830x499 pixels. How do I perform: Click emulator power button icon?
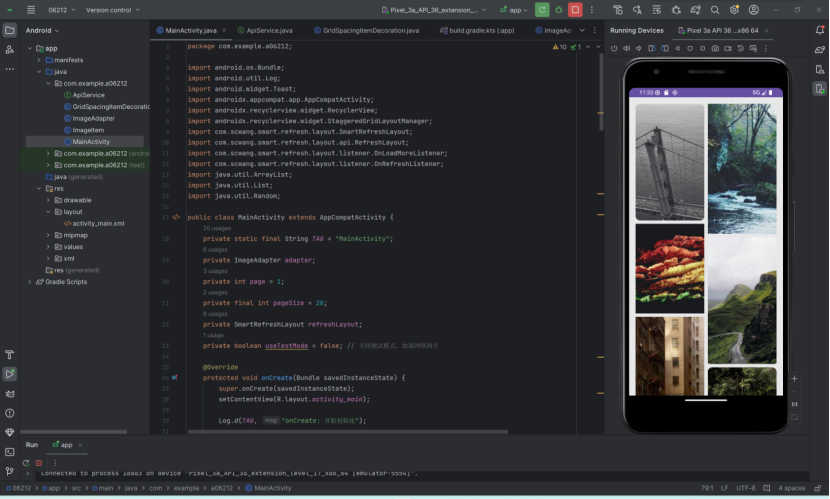point(614,48)
